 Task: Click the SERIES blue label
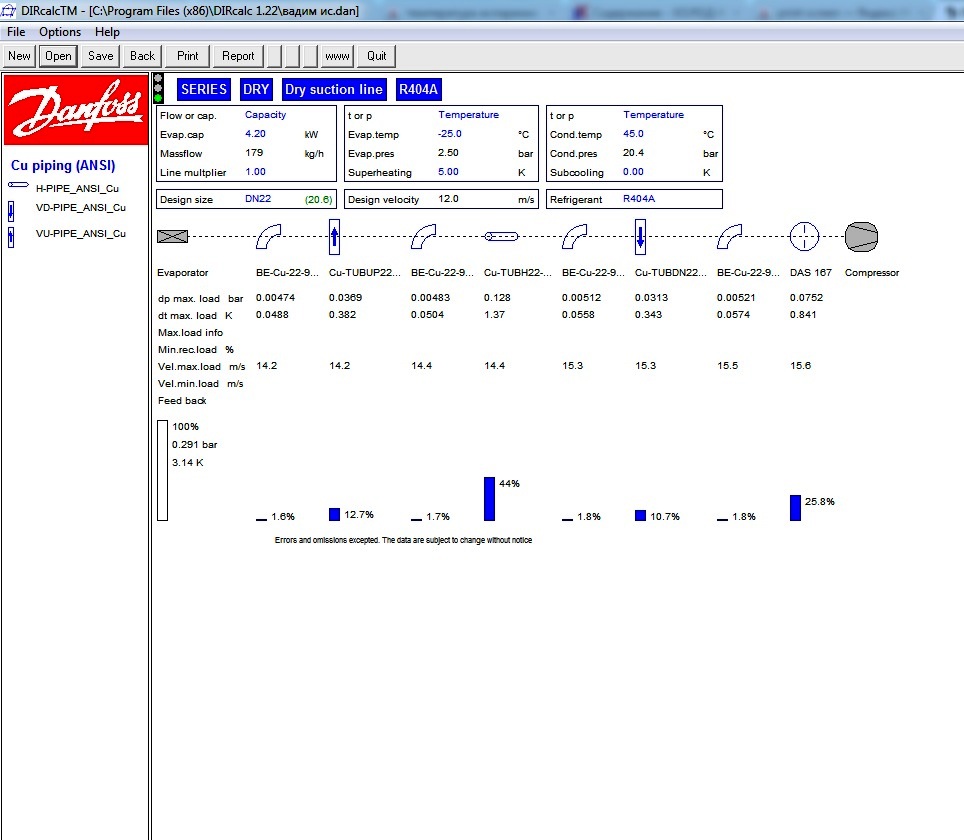pyautogui.click(x=203, y=89)
